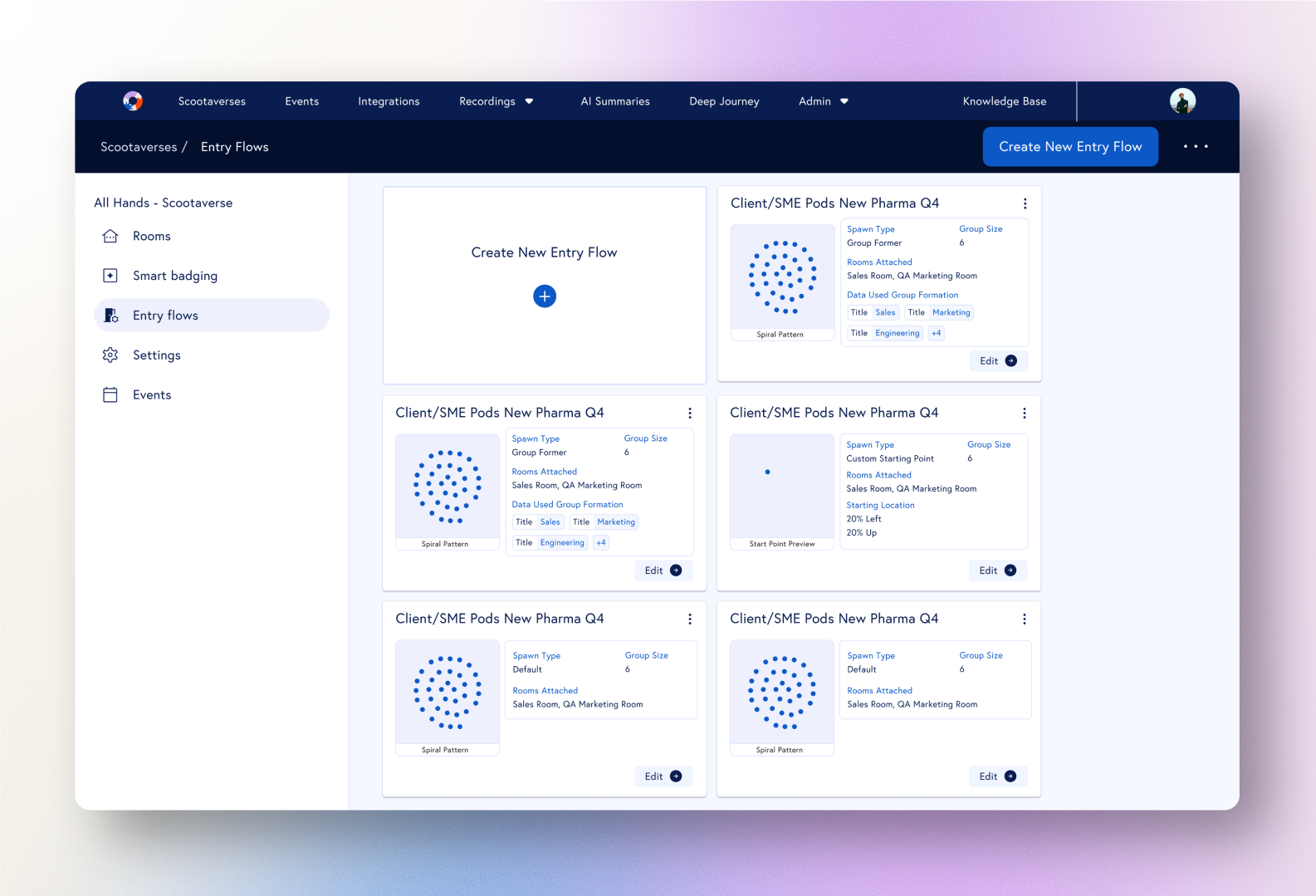Click Edit on the top-right Group Former card
The width and height of the screenshot is (1316, 896).
click(999, 361)
